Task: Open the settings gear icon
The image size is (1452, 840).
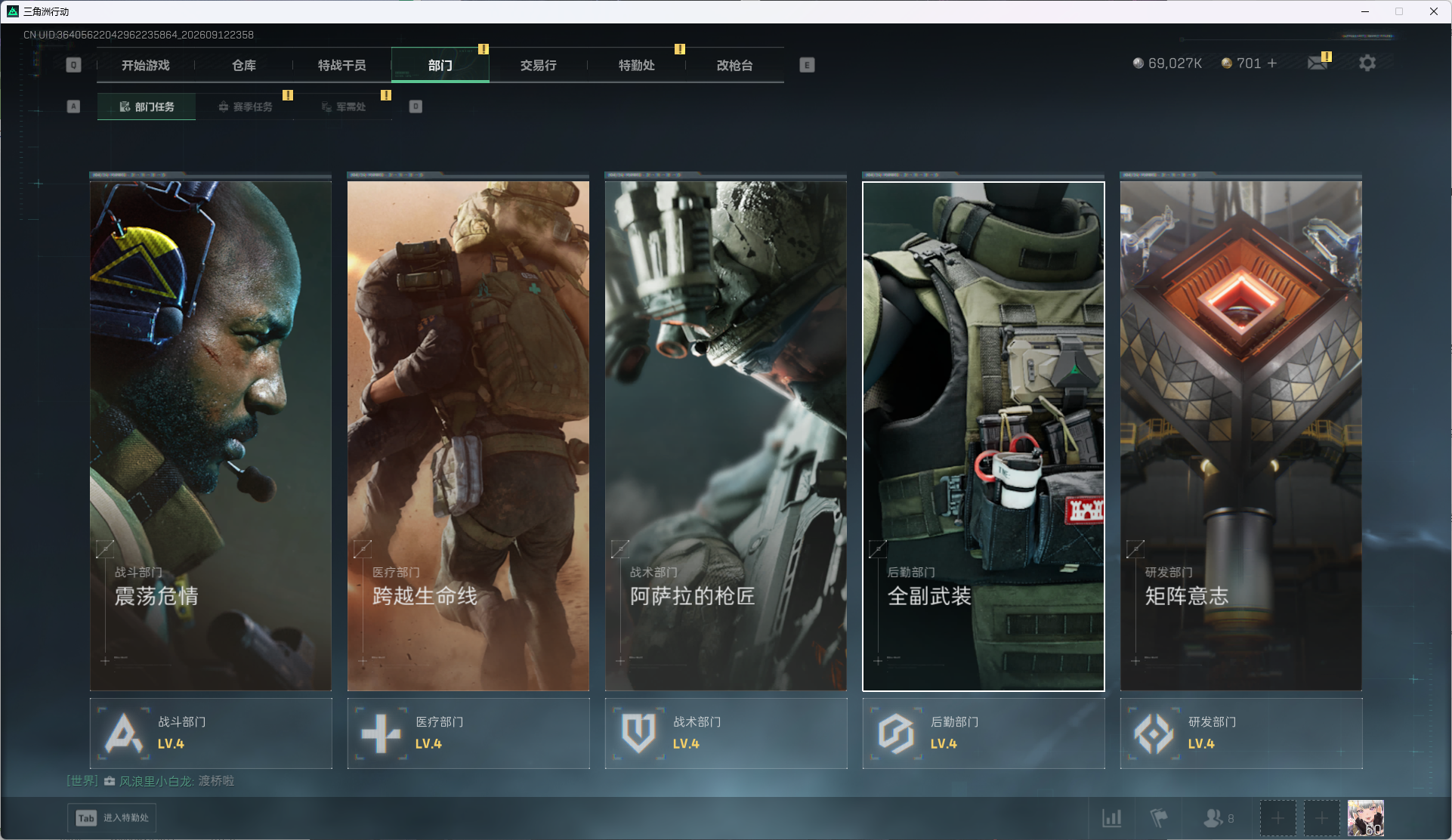Action: (1367, 63)
